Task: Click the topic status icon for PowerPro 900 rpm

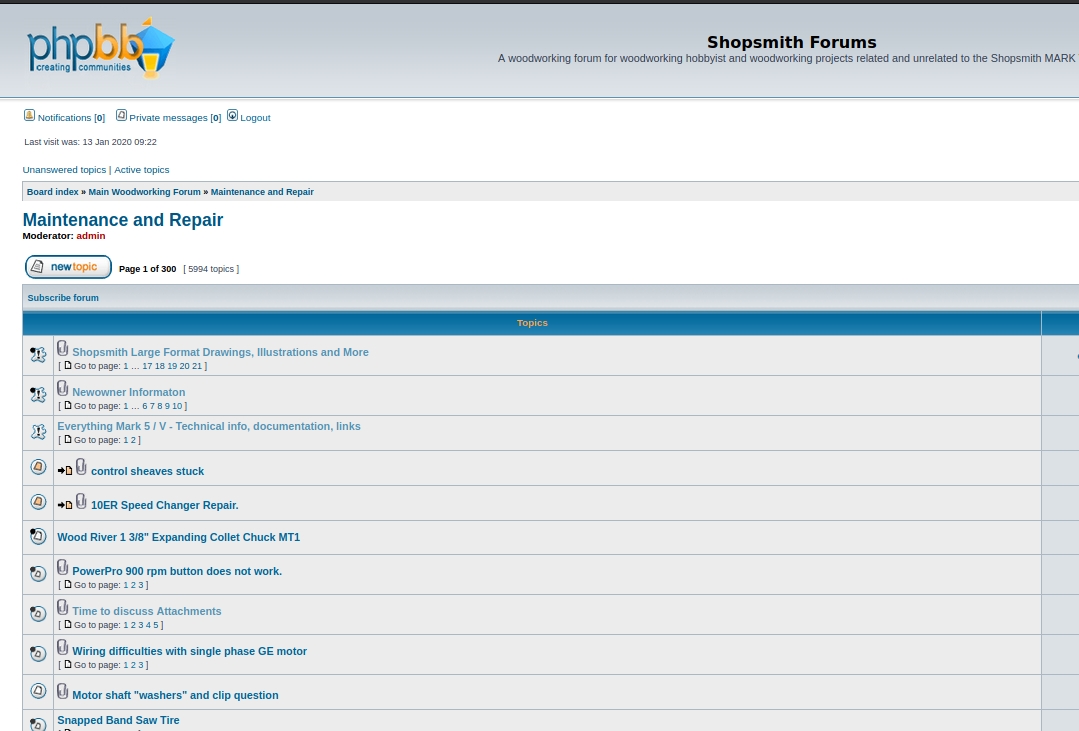Action: pos(38,573)
